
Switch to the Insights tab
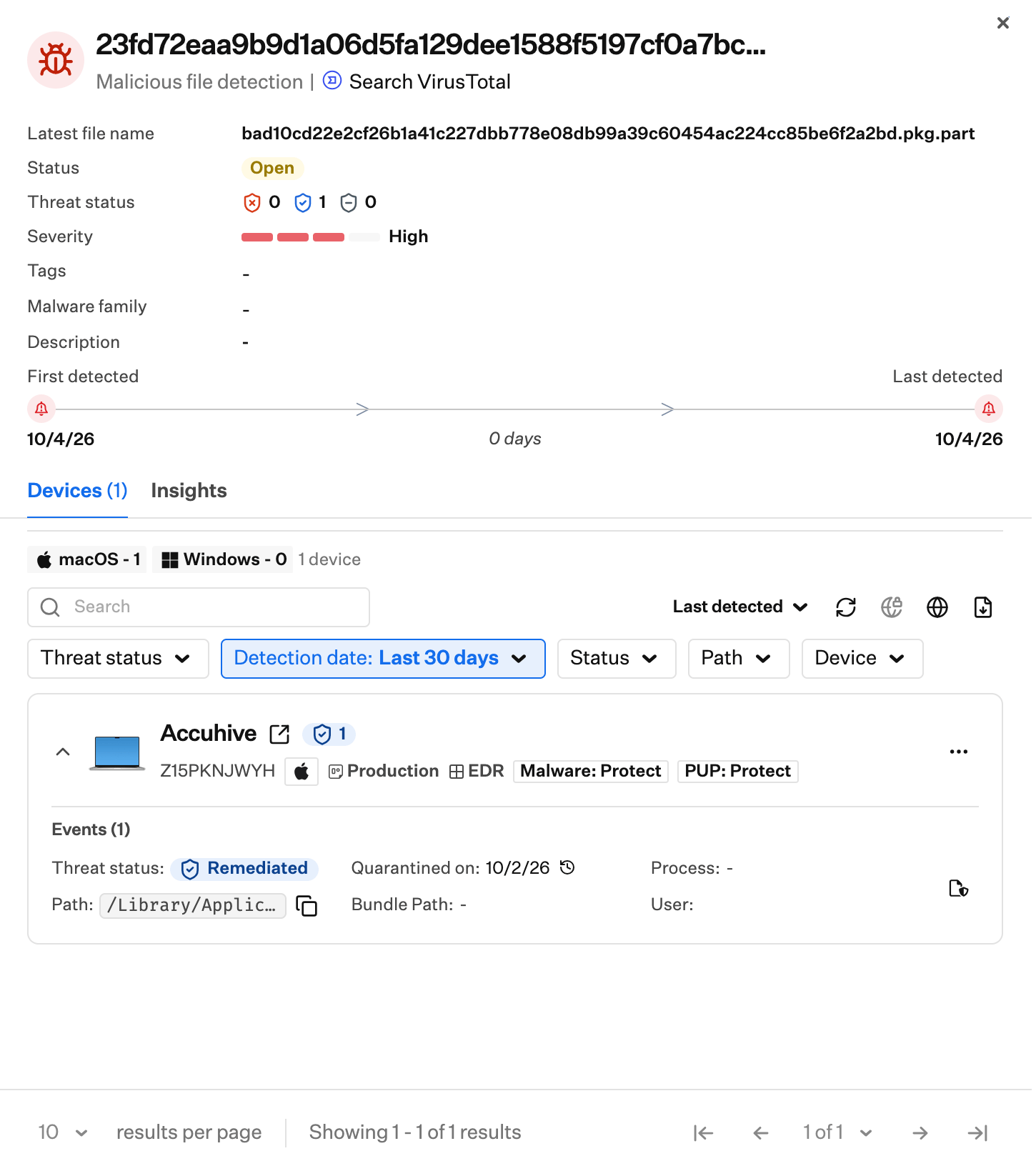point(189,491)
